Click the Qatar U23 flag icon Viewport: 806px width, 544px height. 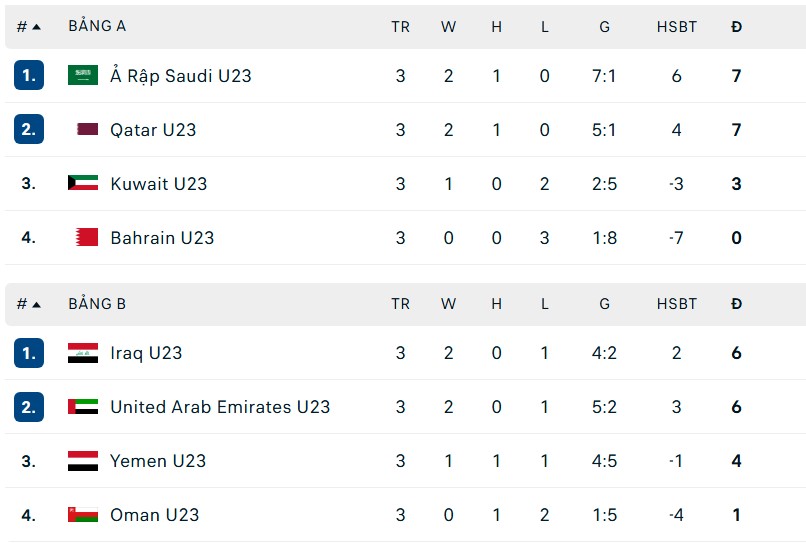coord(87,129)
